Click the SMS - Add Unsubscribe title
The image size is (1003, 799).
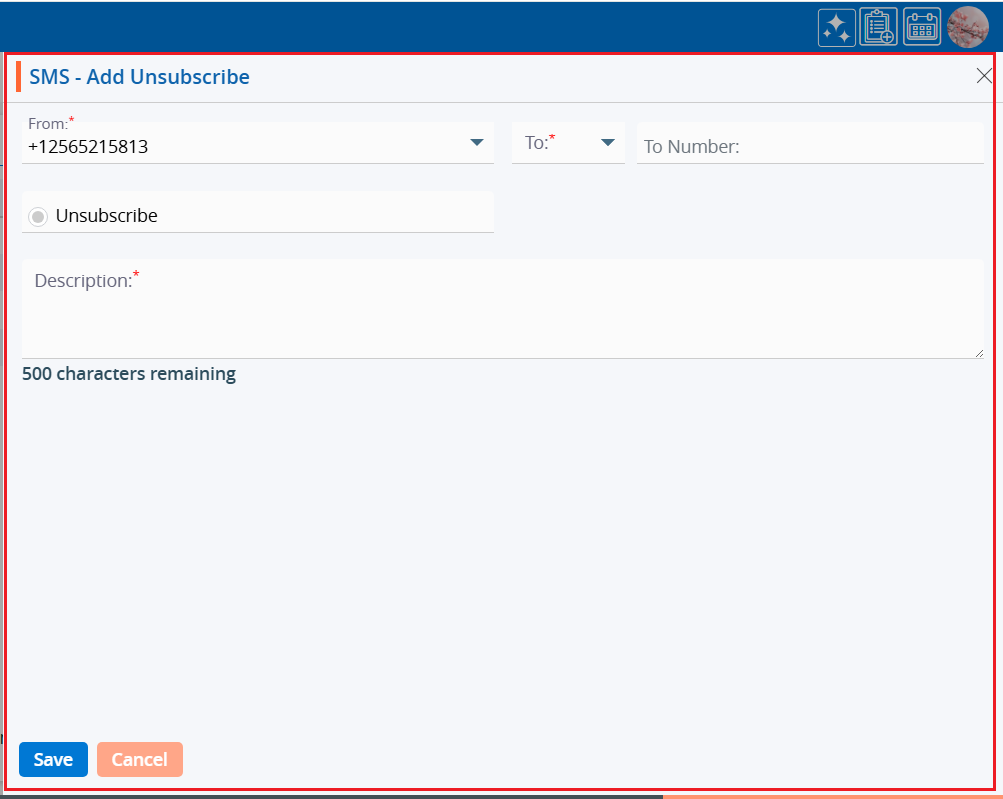click(x=139, y=77)
